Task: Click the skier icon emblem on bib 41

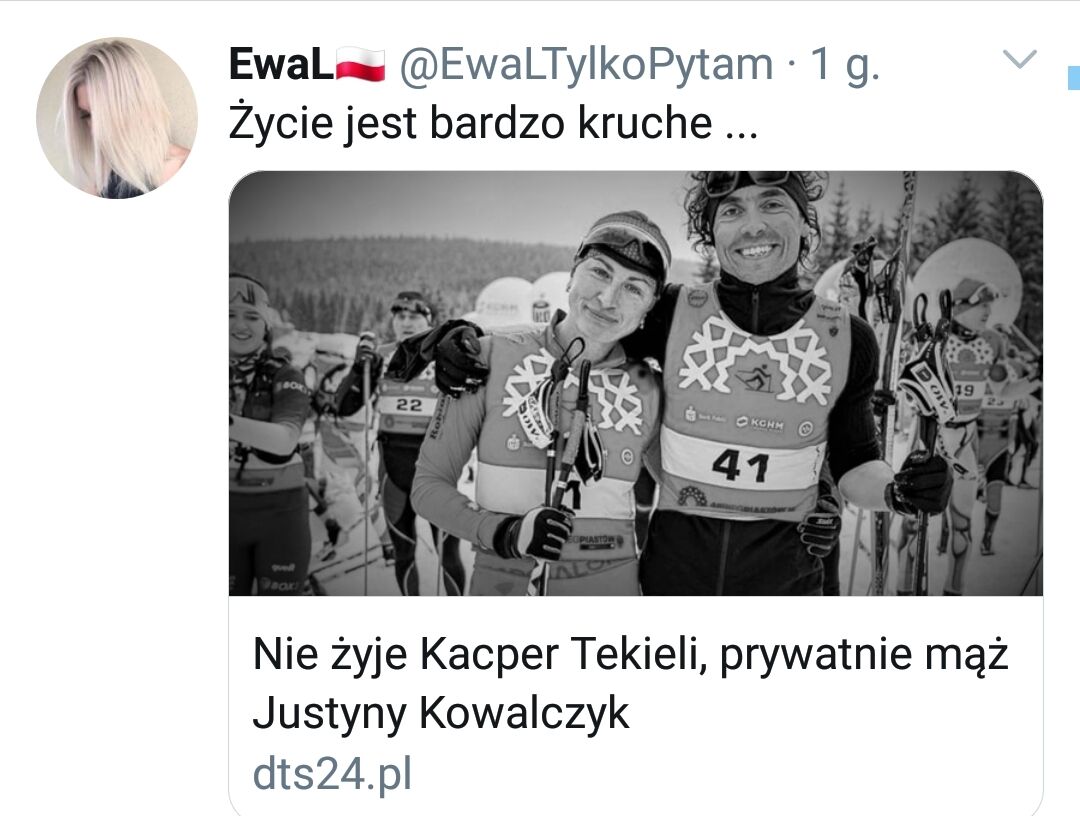Action: point(755,377)
